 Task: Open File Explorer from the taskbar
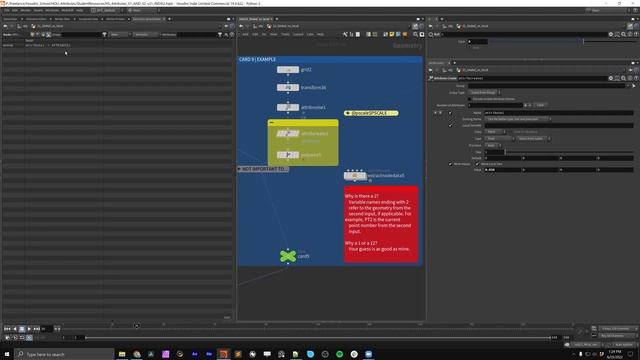coord(122,354)
